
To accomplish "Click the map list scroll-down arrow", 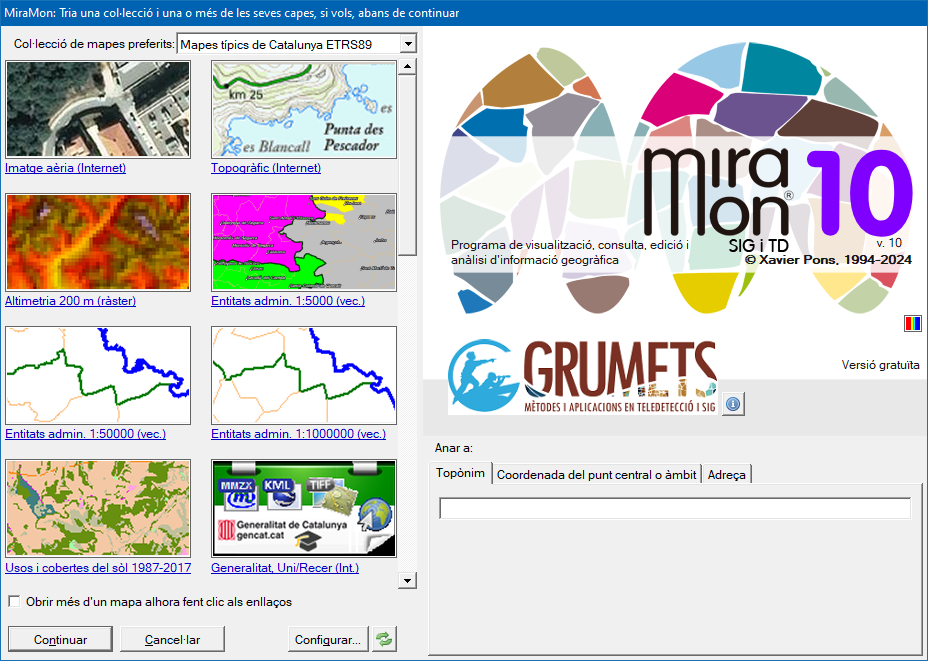I will [407, 581].
